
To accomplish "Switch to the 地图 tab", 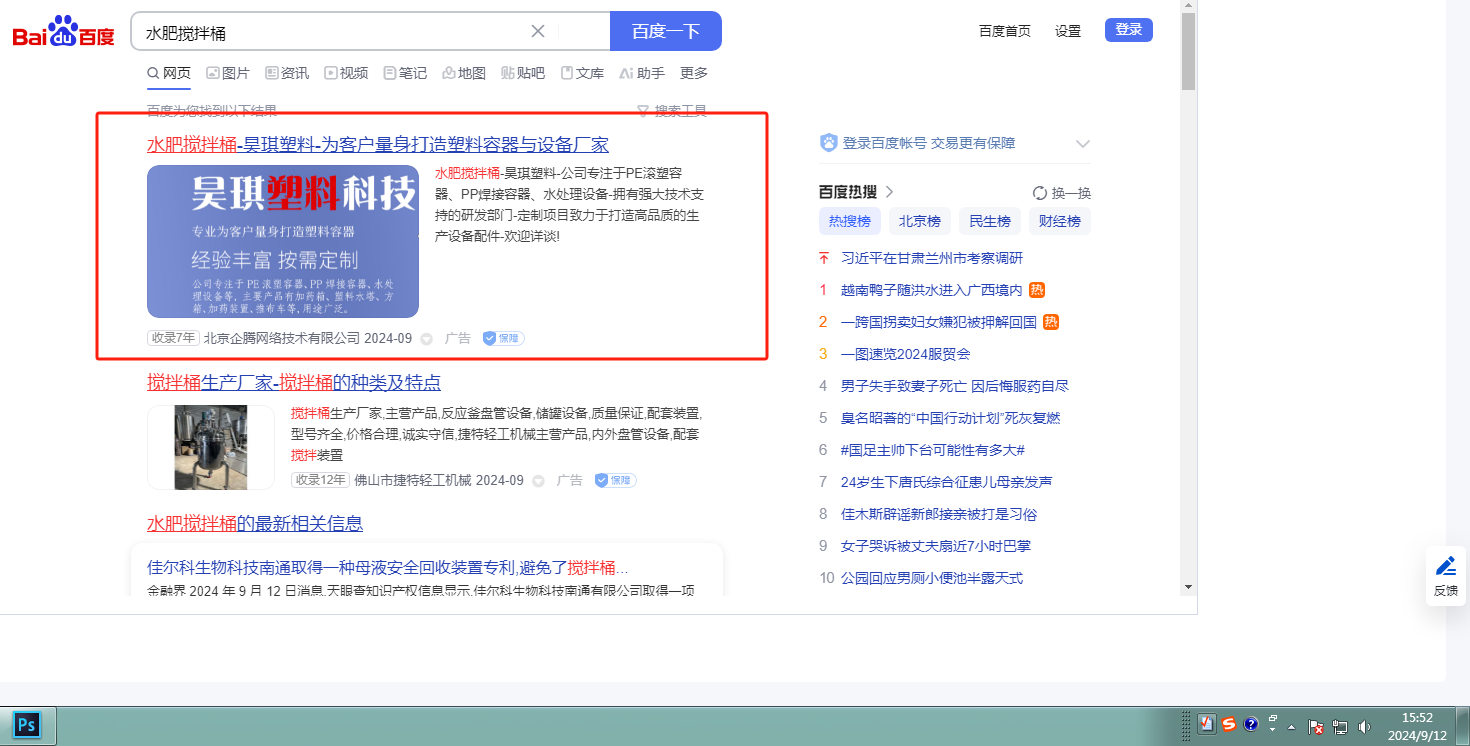I will [x=464, y=73].
